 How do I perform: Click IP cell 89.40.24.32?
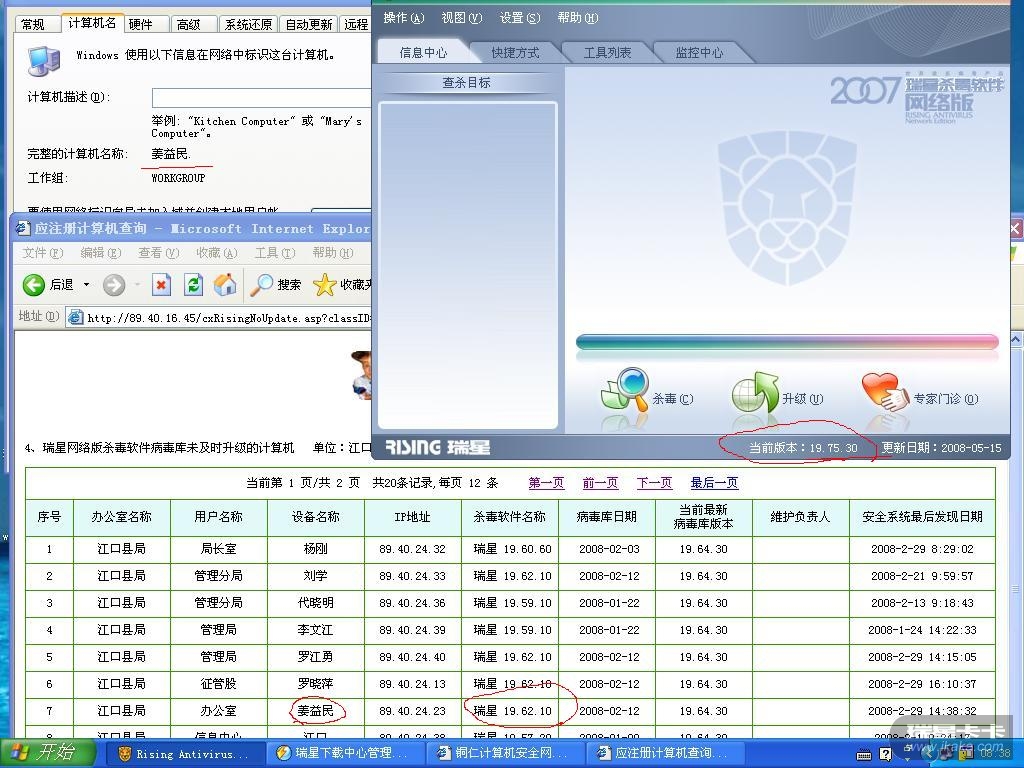click(412, 549)
